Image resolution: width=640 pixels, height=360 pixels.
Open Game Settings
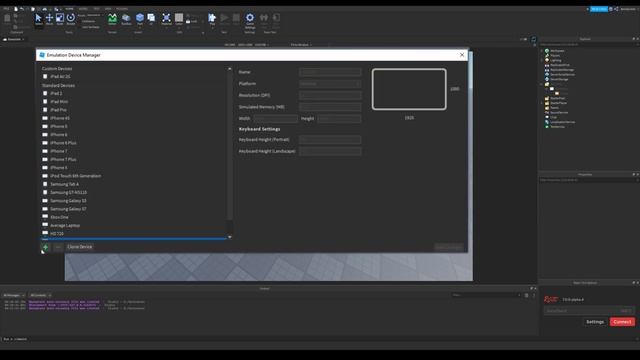point(250,20)
